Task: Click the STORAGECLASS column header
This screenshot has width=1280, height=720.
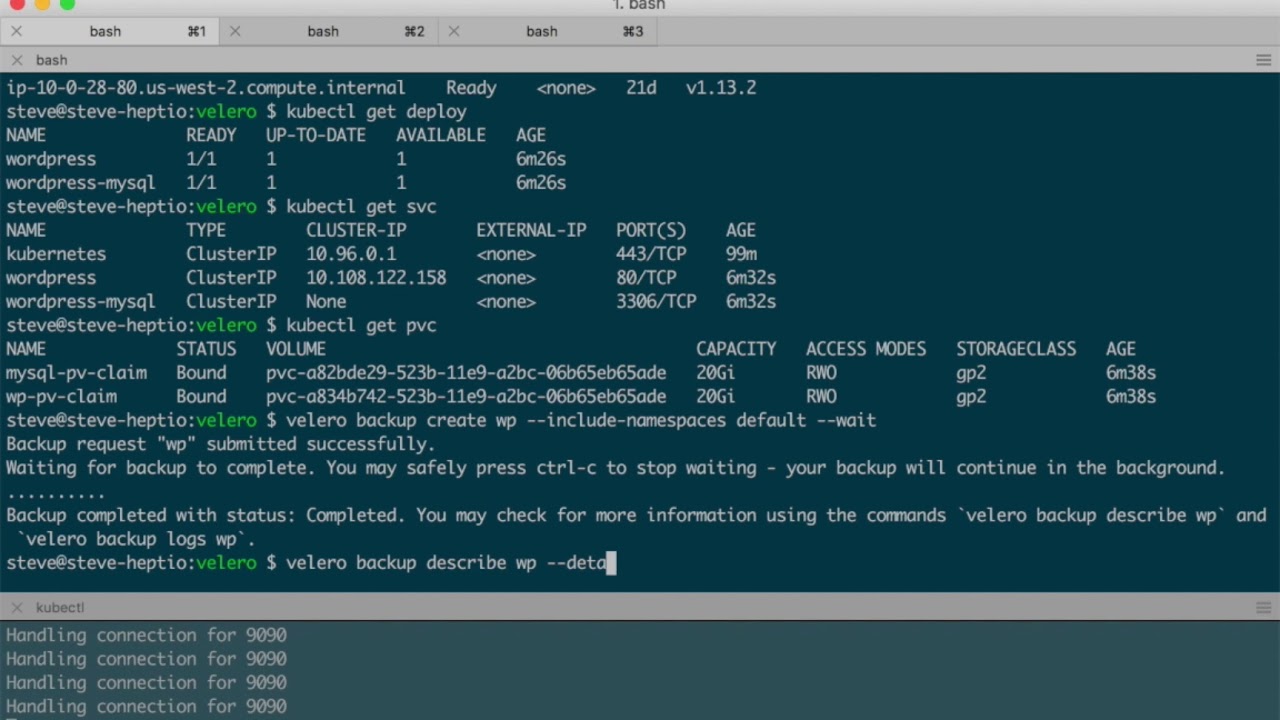Action: click(1016, 349)
